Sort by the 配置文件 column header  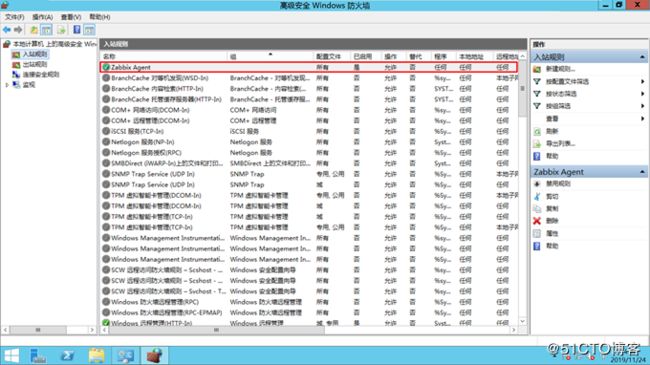pyautogui.click(x=332, y=56)
